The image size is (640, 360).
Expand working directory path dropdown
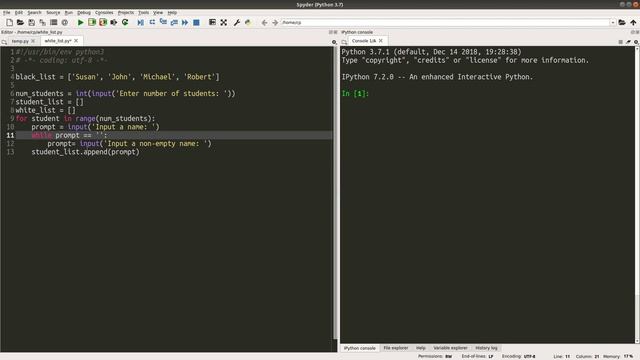[x=613, y=22]
